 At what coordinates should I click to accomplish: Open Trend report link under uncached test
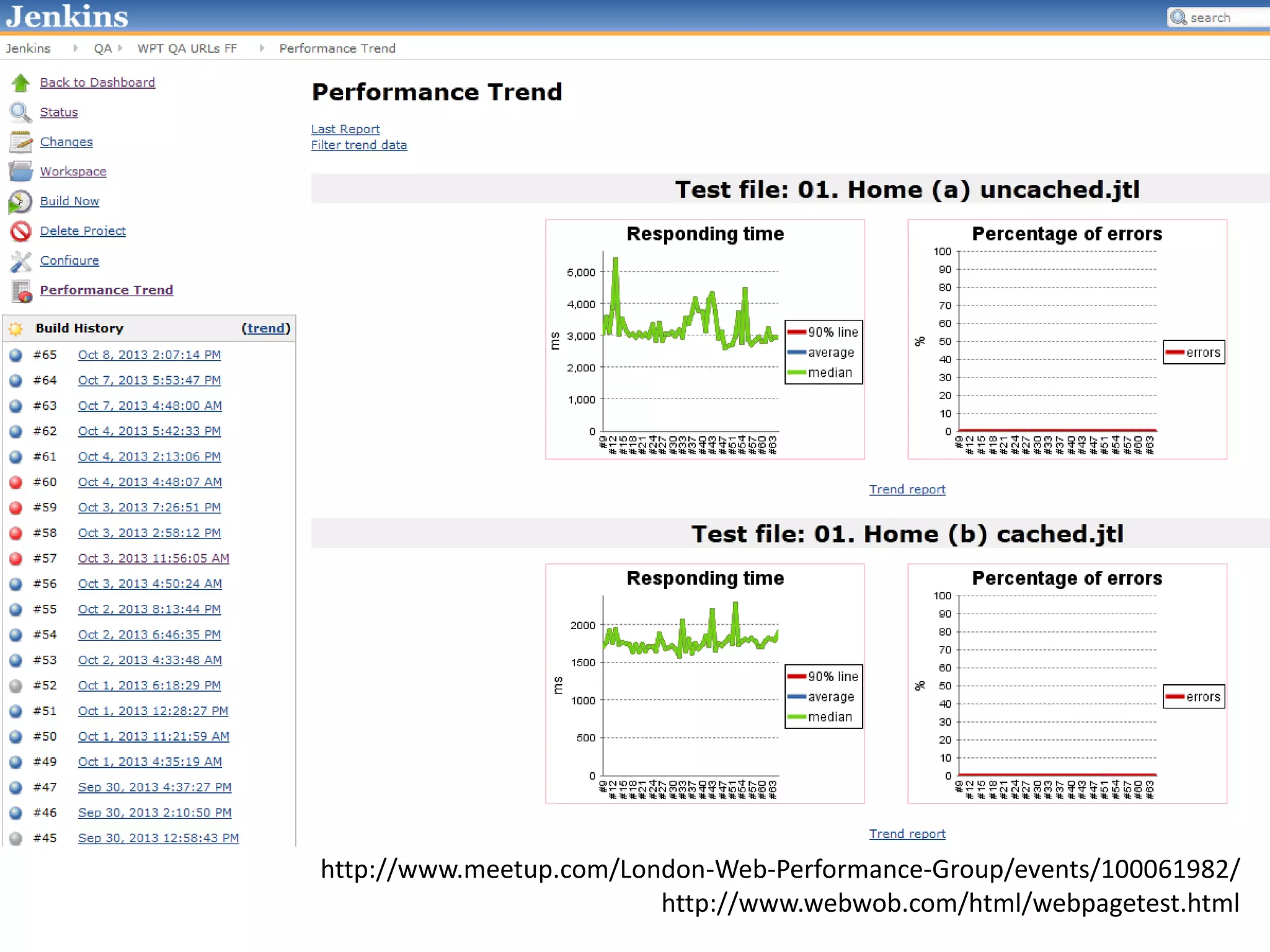point(907,490)
